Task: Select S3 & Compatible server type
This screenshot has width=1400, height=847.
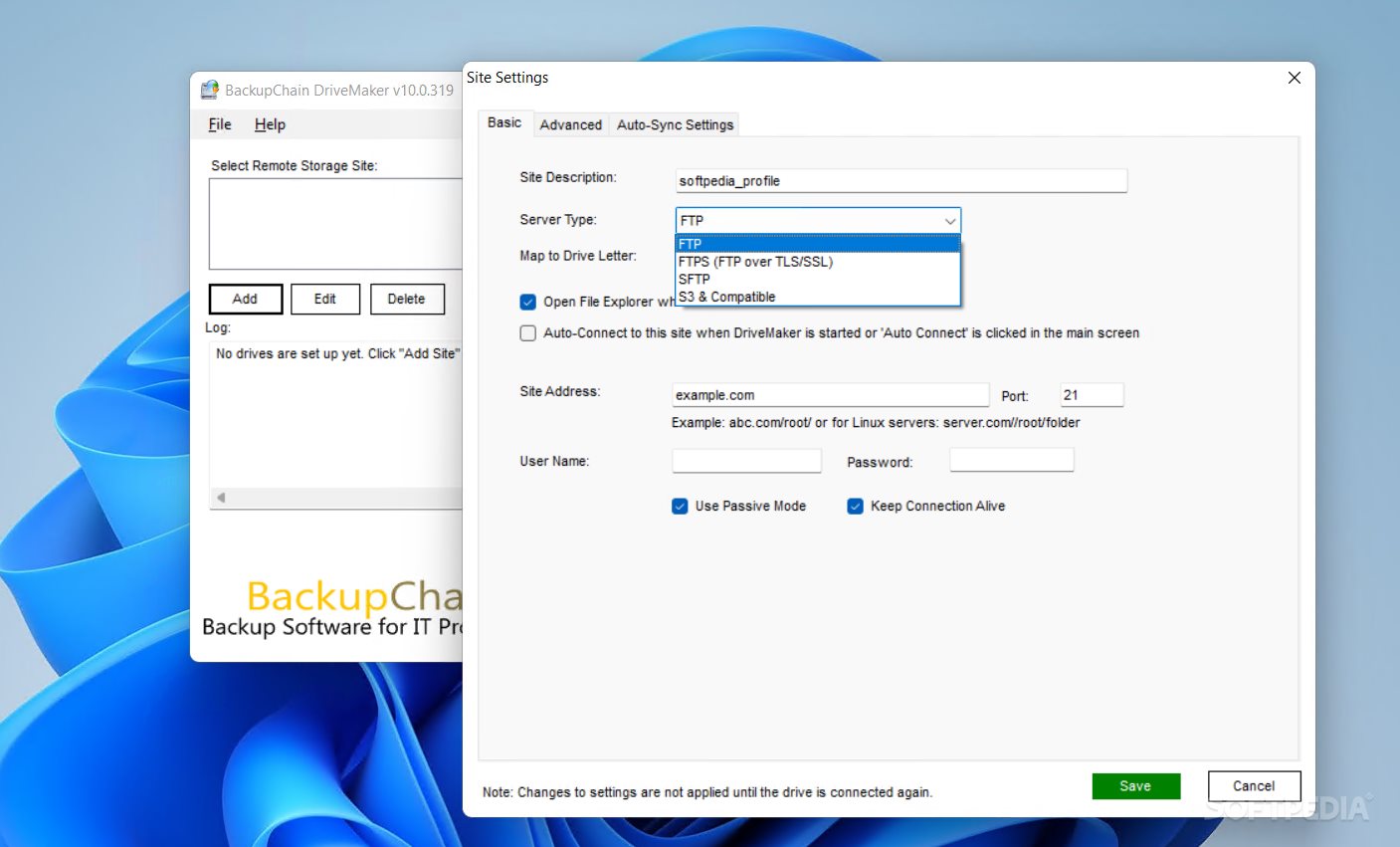Action: click(818, 297)
